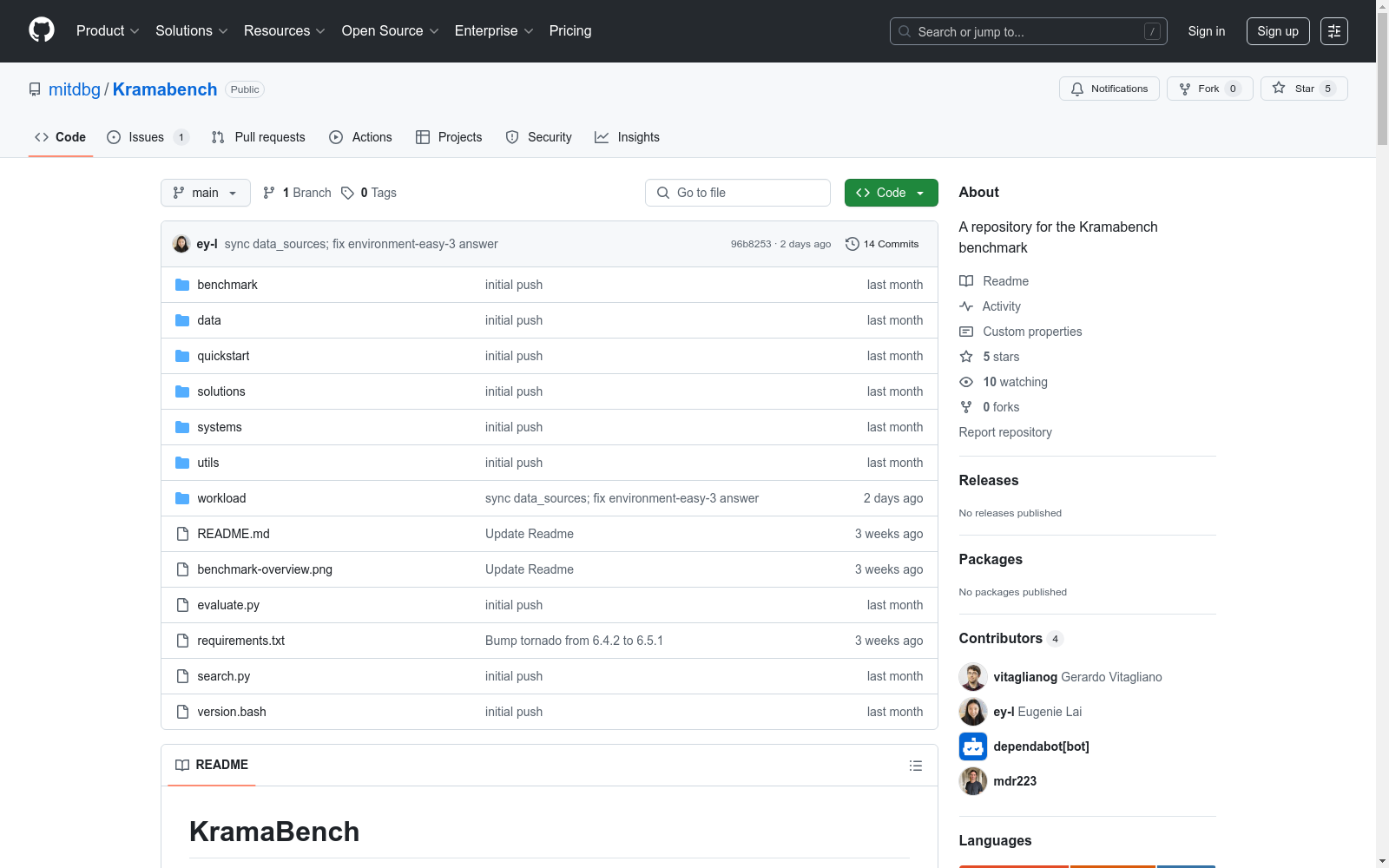The width and height of the screenshot is (1389, 868).
Task: Click the repository icon beside mitdbg
Action: [35, 89]
